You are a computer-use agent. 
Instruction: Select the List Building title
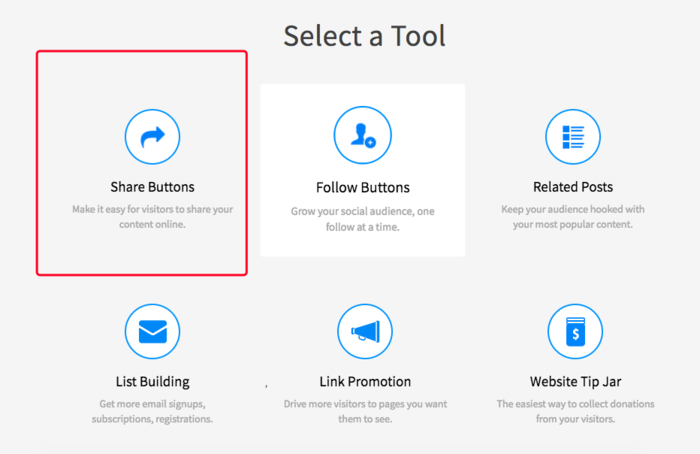(152, 381)
